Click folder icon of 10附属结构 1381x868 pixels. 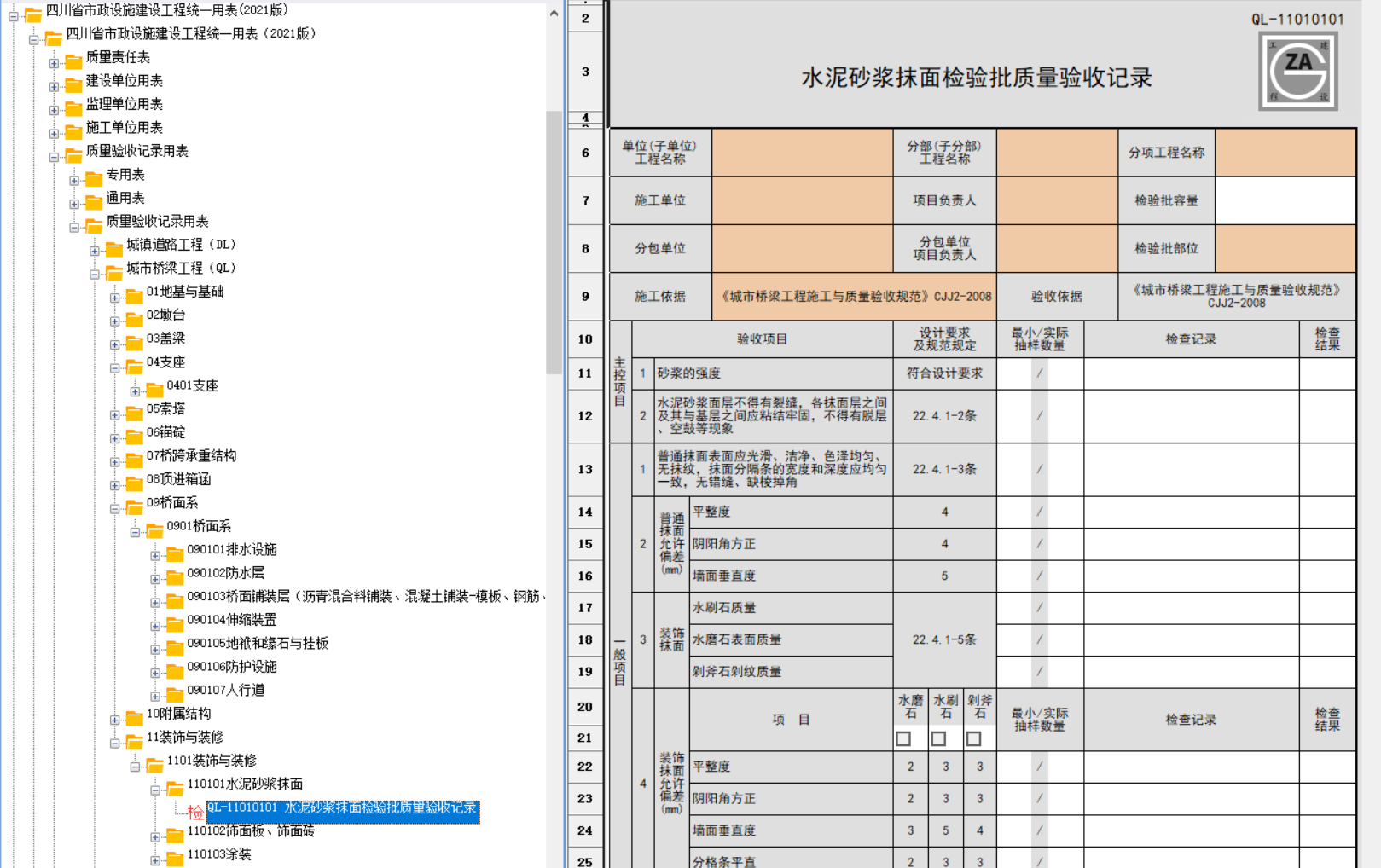click(135, 717)
